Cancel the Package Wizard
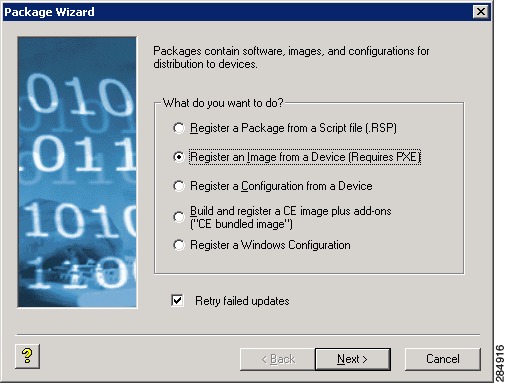Viewport: 507px width, 384px height. [x=443, y=359]
